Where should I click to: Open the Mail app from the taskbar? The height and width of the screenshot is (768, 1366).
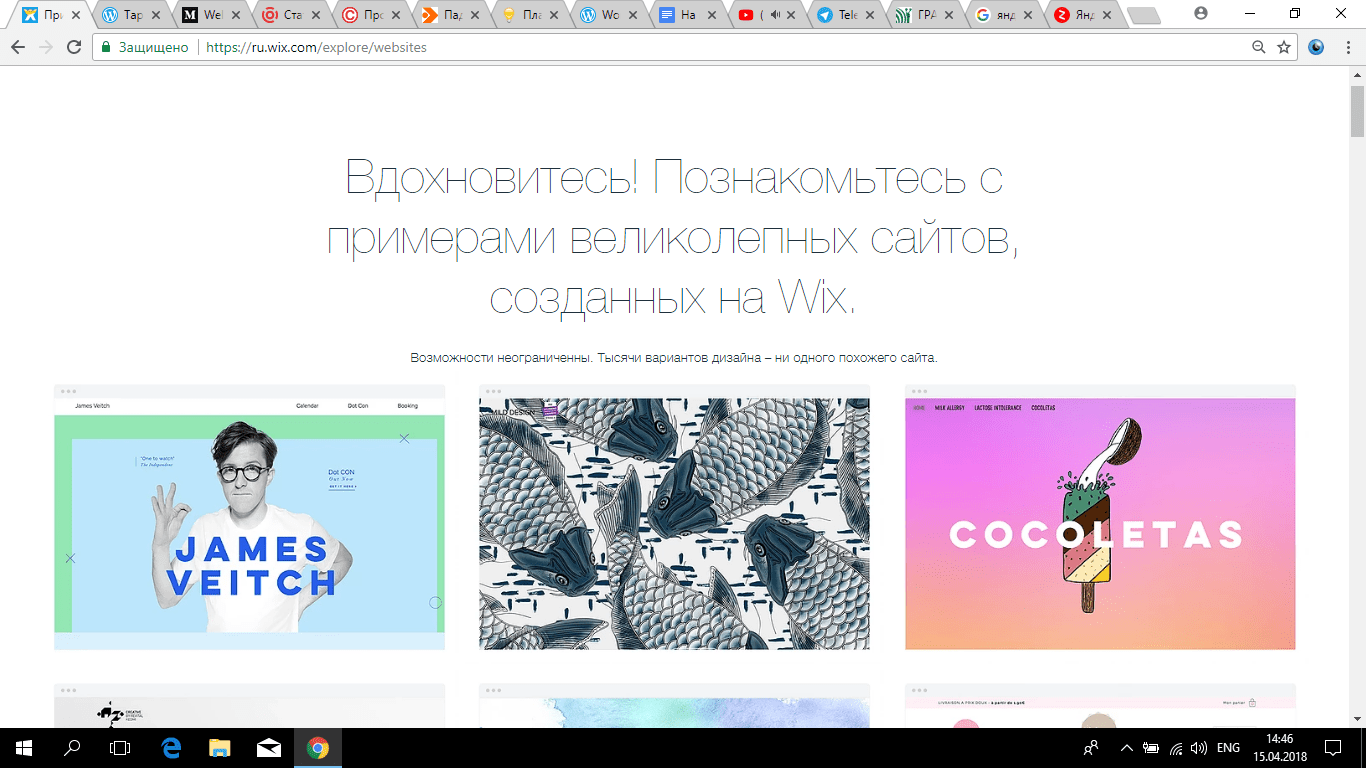point(268,747)
